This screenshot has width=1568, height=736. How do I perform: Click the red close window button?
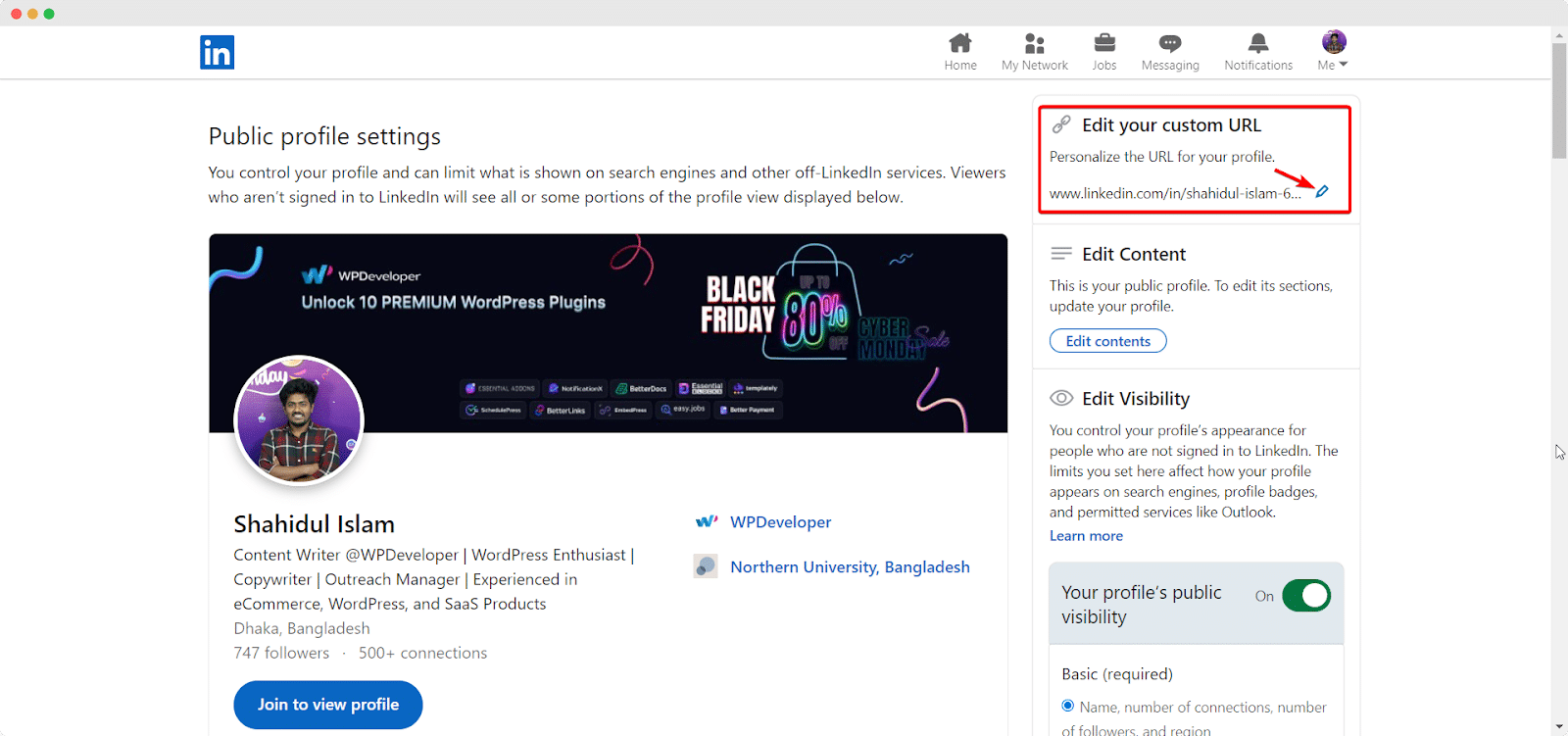click(x=16, y=14)
